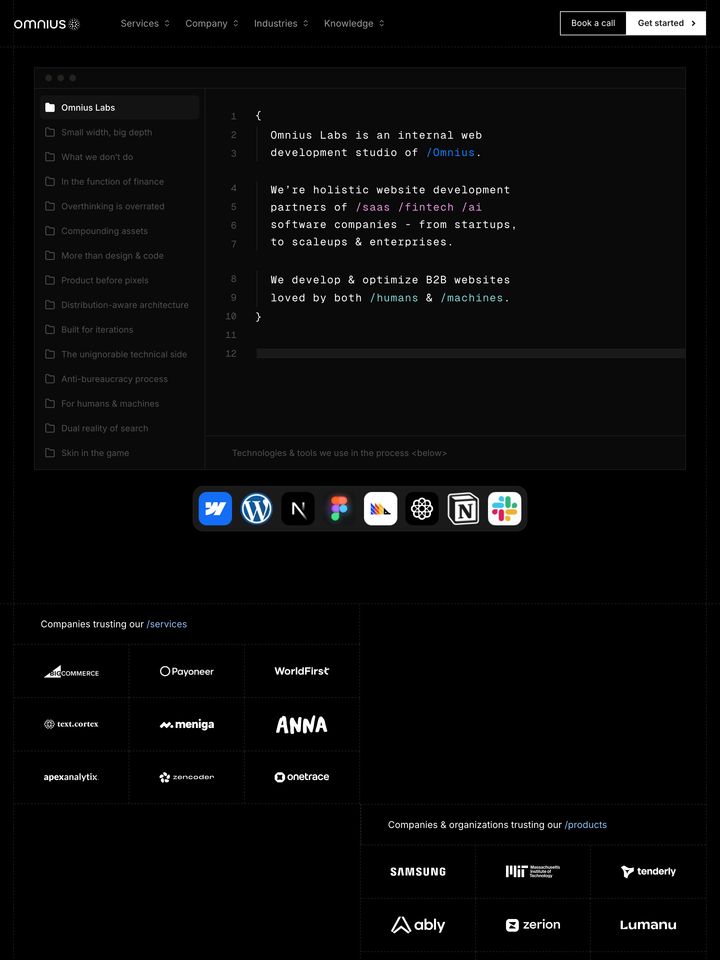Click the Lumanu logo
Screen dimensions: 720x960
coord(648,925)
